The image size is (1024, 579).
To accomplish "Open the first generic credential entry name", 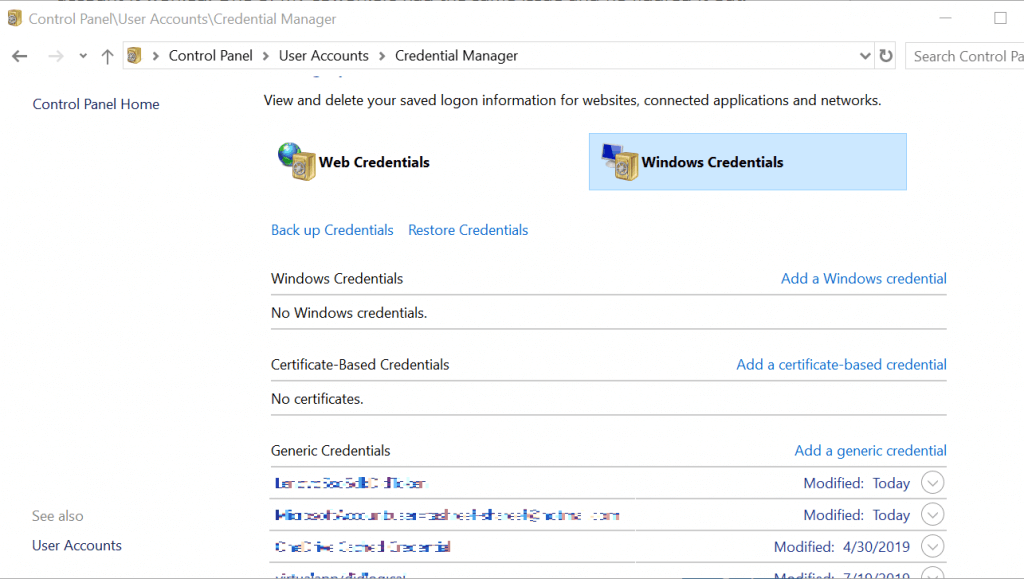I will pos(350,483).
